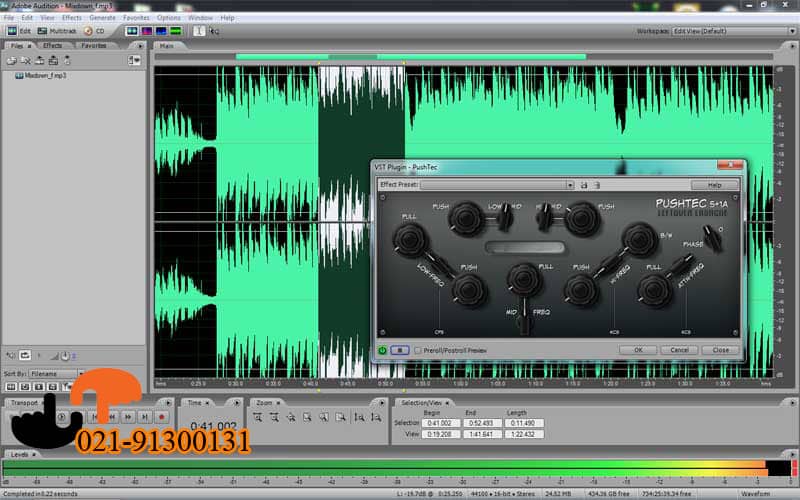Expand Files panel menu arrow
Image resolution: width=800 pixels, height=500 pixels.
pyautogui.click(x=140, y=46)
